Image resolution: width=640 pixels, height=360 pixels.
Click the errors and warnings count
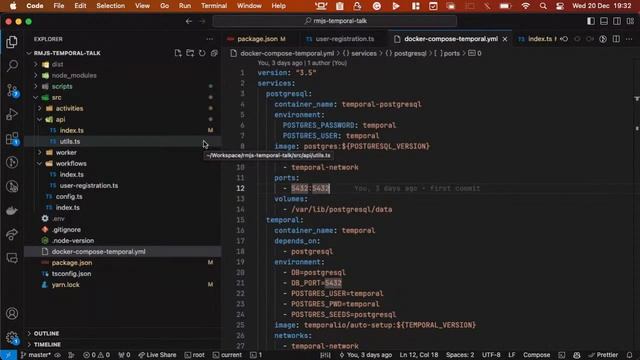(x=97, y=355)
